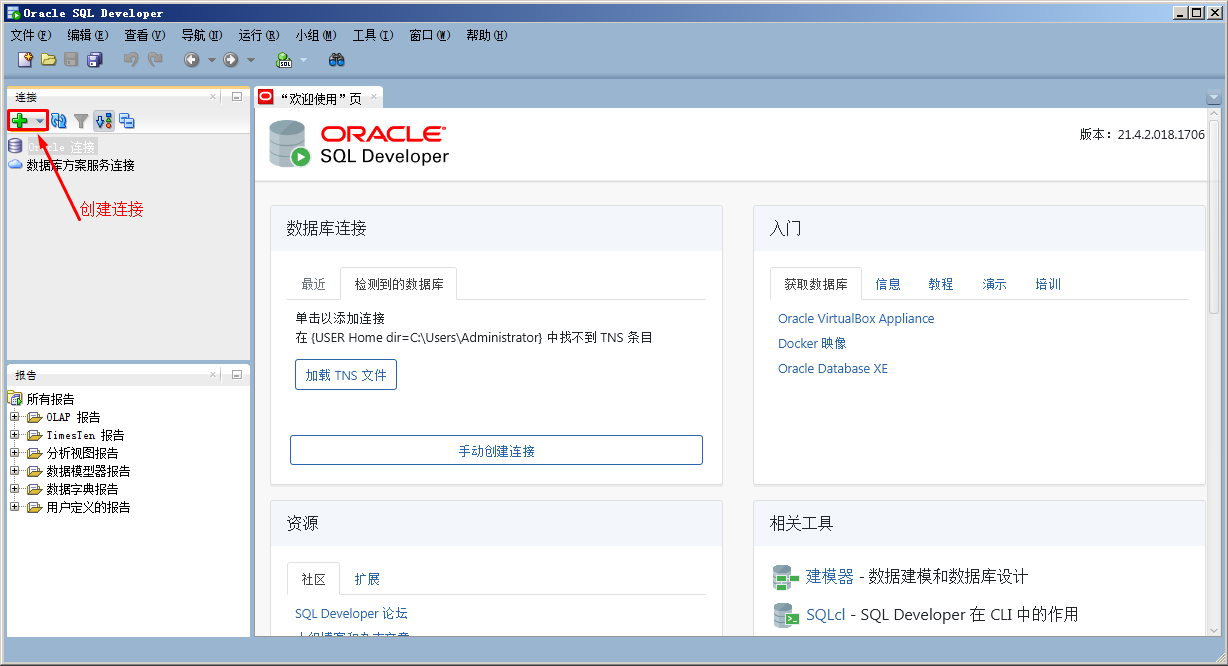The image size is (1228, 666).
Task: Click the collapse-all connections icon
Action: 126,120
